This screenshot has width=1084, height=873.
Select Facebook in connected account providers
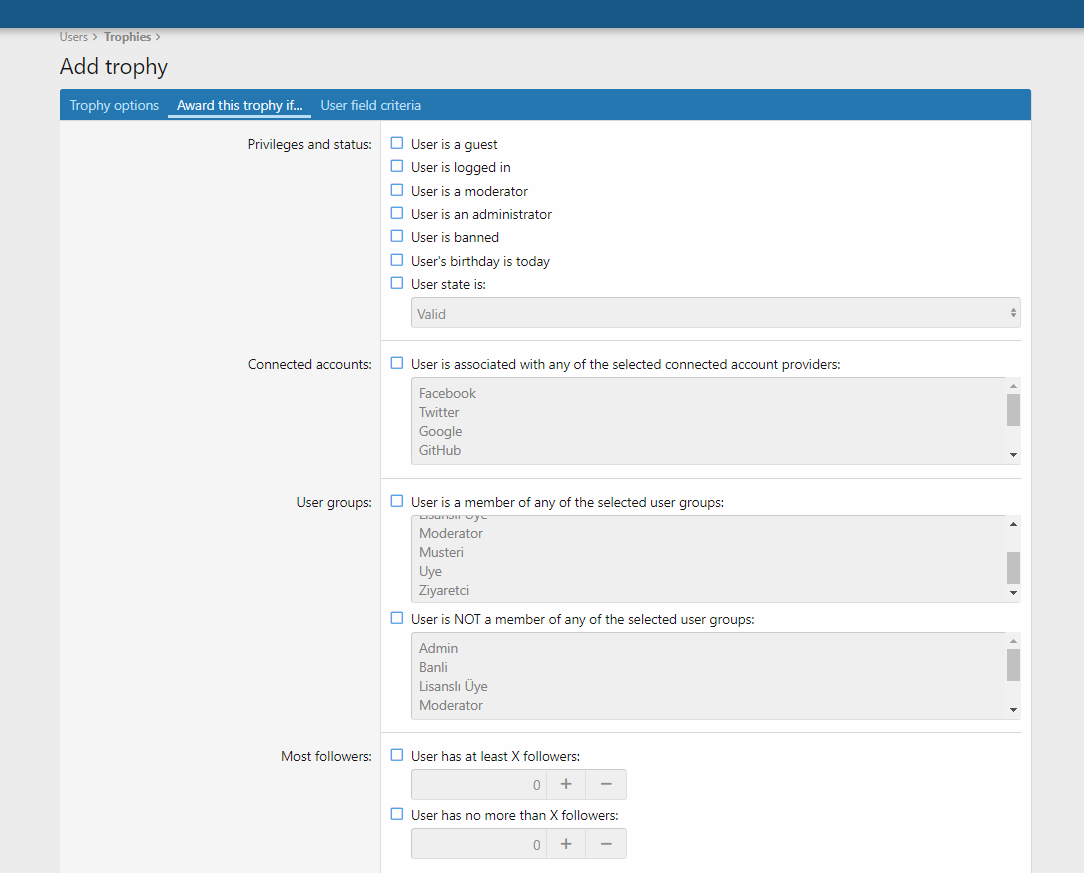click(448, 393)
